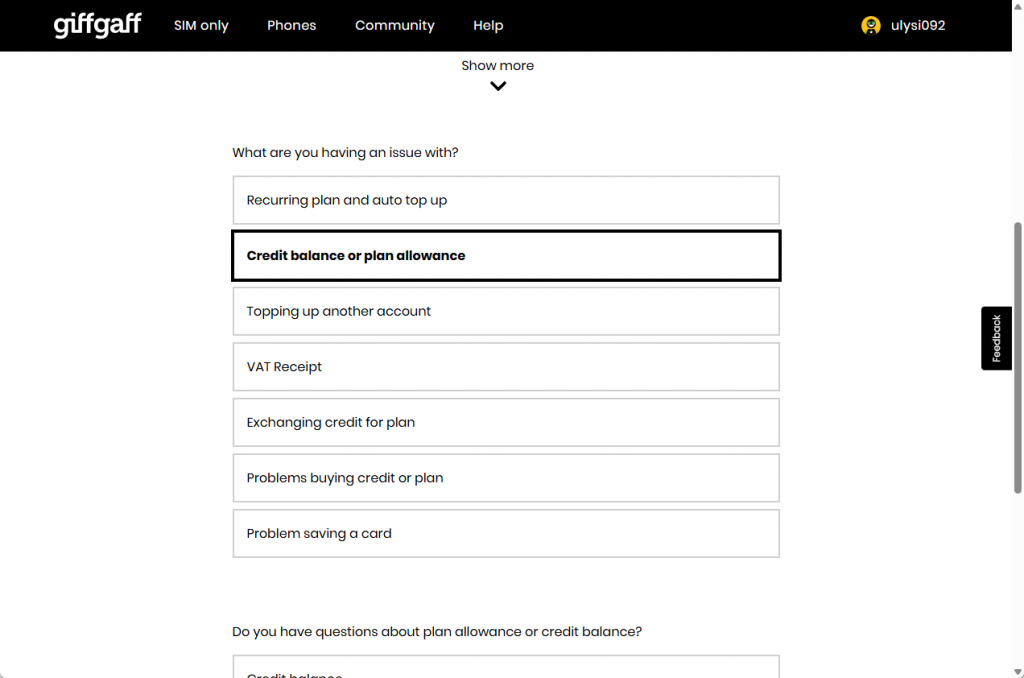This screenshot has width=1024, height=678.
Task: Click the giffgaff logo
Action: coord(97,25)
